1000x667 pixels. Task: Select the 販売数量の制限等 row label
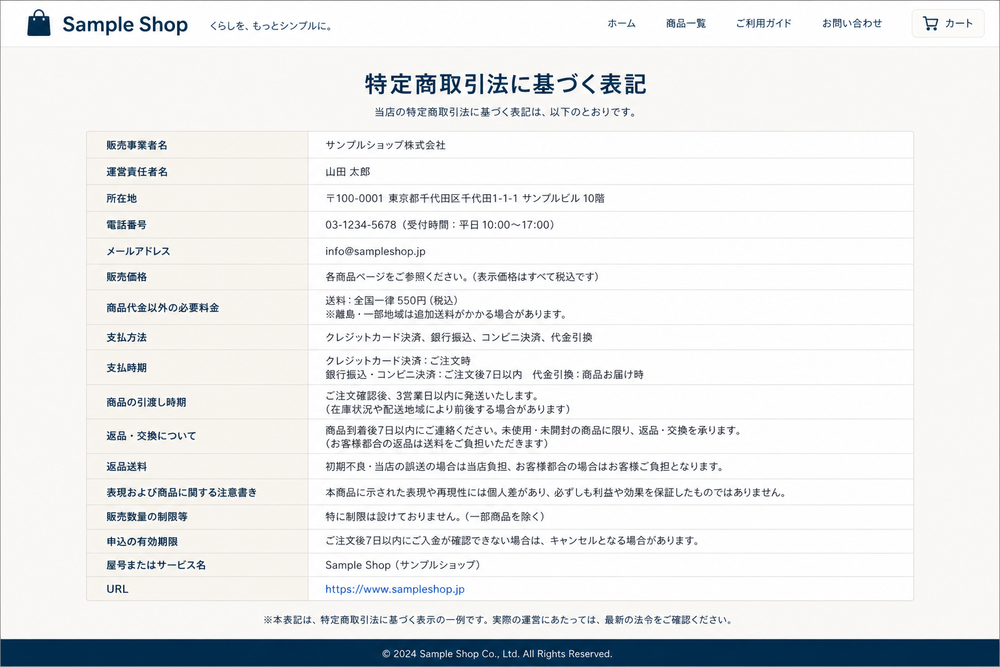pyautogui.click(x=147, y=517)
